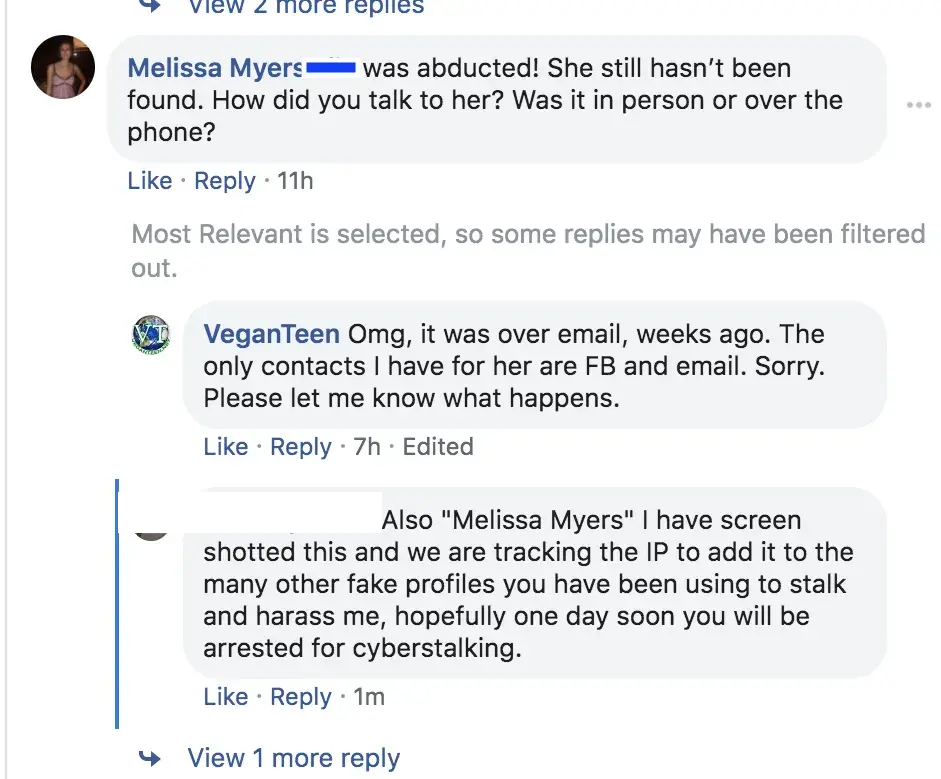
Task: Reply to Melissa Myers' comment
Action: (x=225, y=181)
